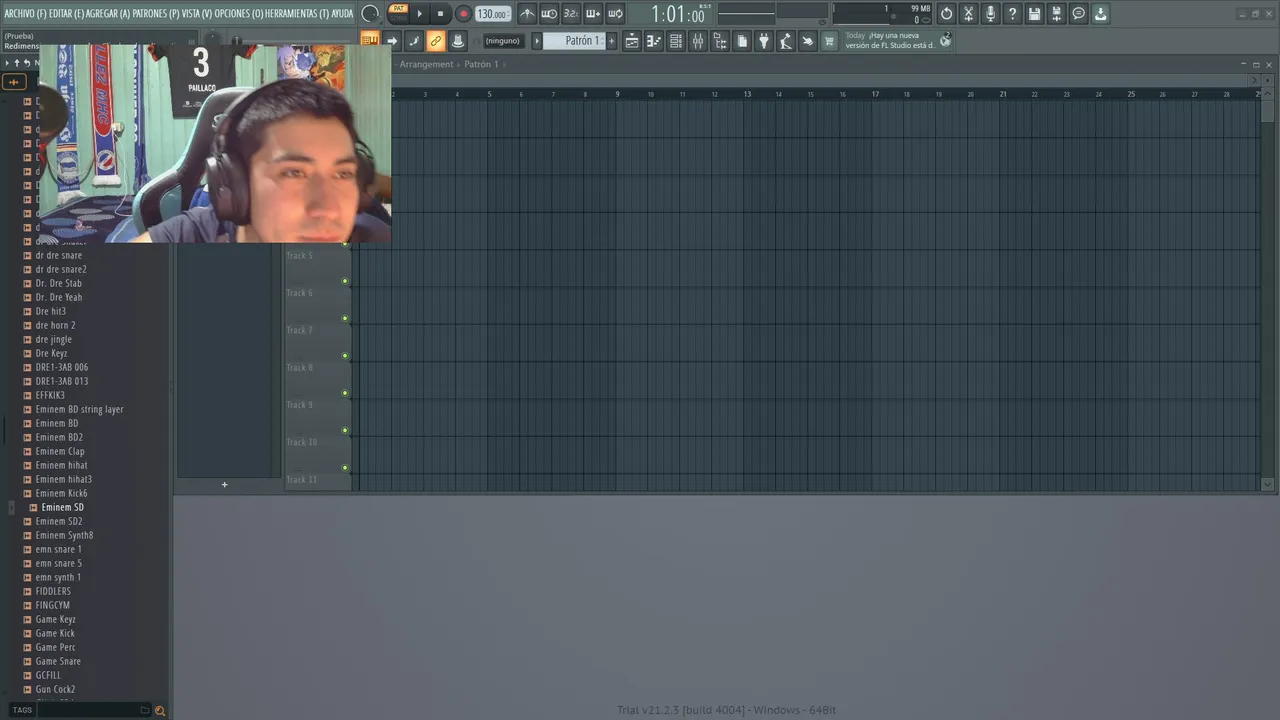Viewport: 1280px width, 720px height.
Task: Open the Playlist view icon
Action: (x=632, y=41)
